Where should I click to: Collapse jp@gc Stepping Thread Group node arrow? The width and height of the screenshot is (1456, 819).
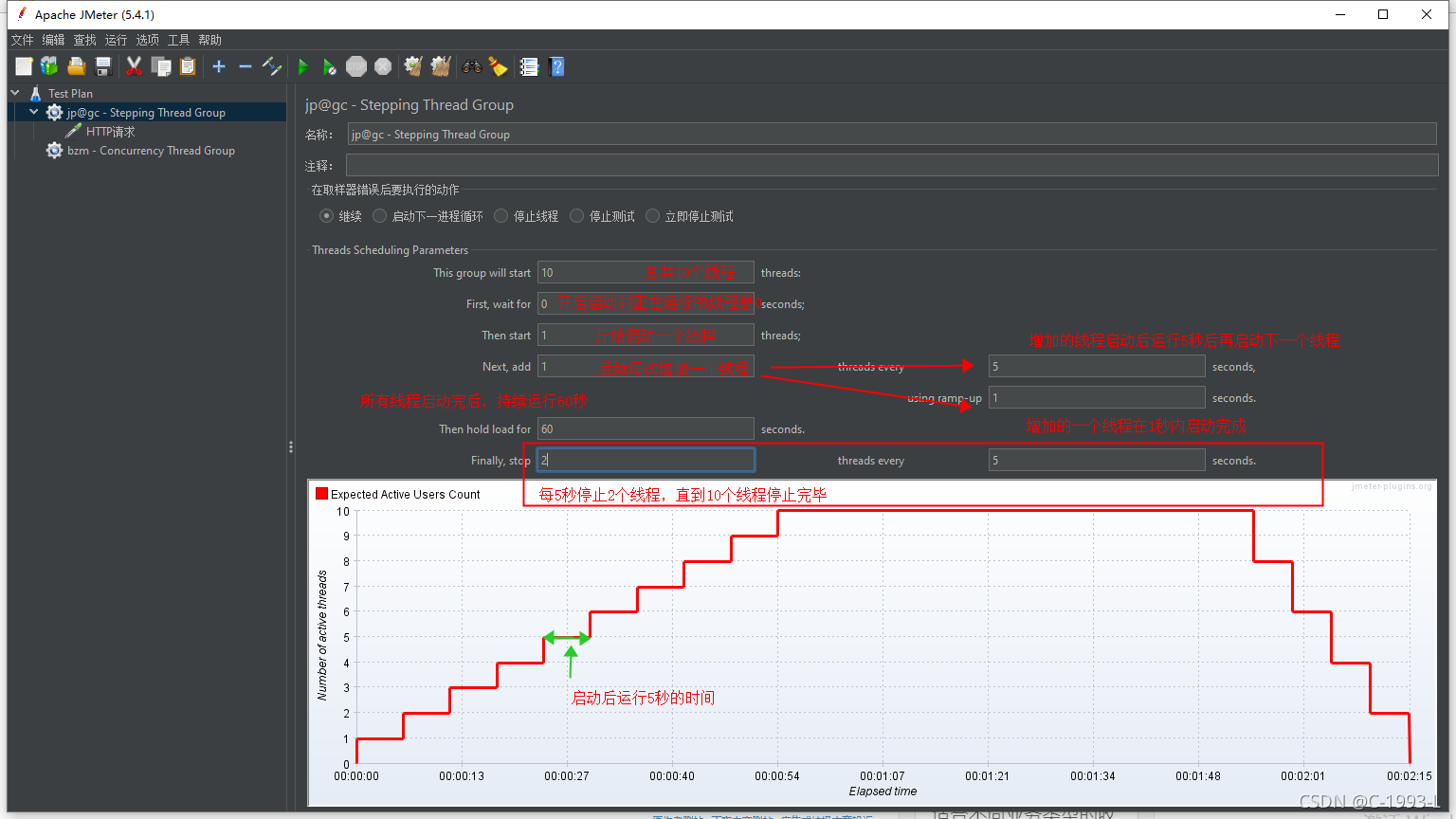[34, 112]
